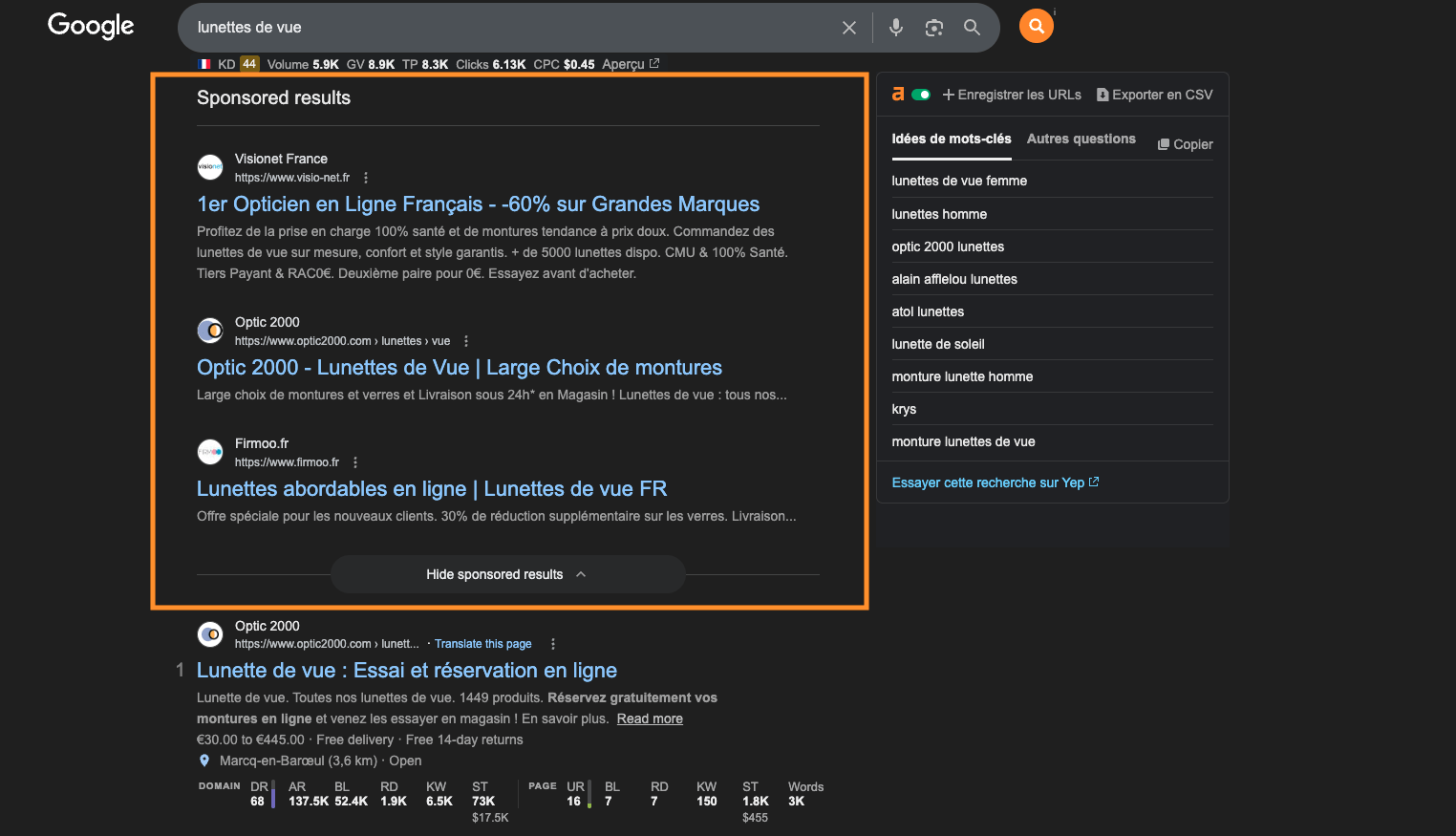
Task: Open 1er Opticien en Ligne Français ad
Action: tap(478, 204)
